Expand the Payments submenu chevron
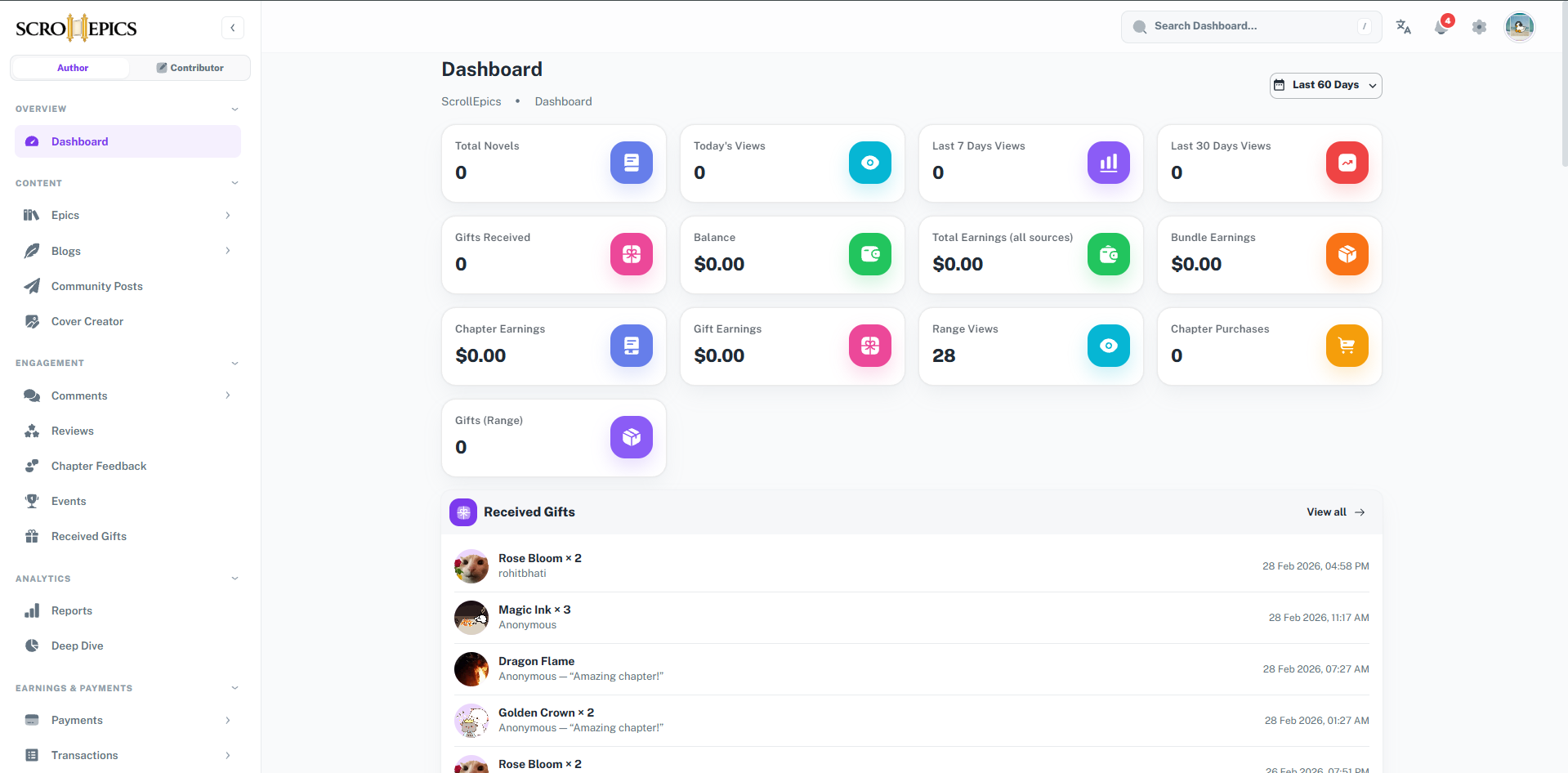1568x773 pixels. 228,720
